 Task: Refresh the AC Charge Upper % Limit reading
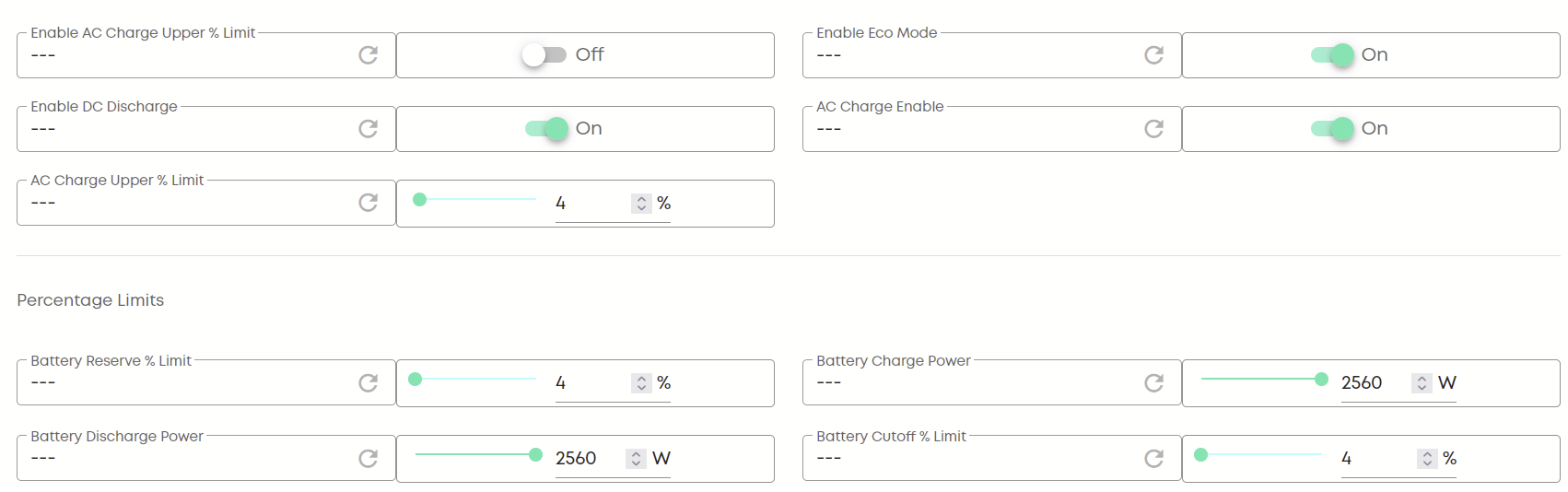[368, 203]
